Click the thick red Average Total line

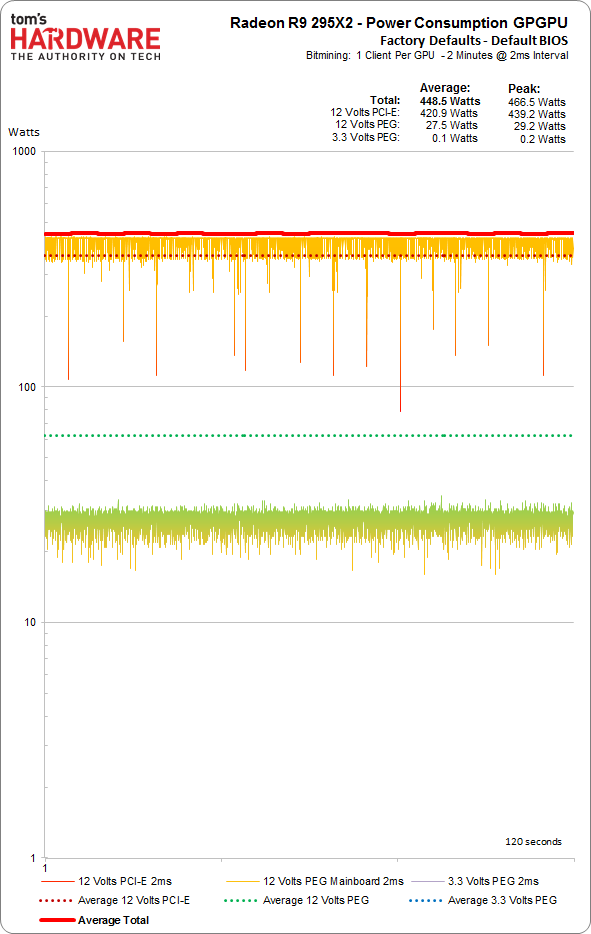coord(309,234)
